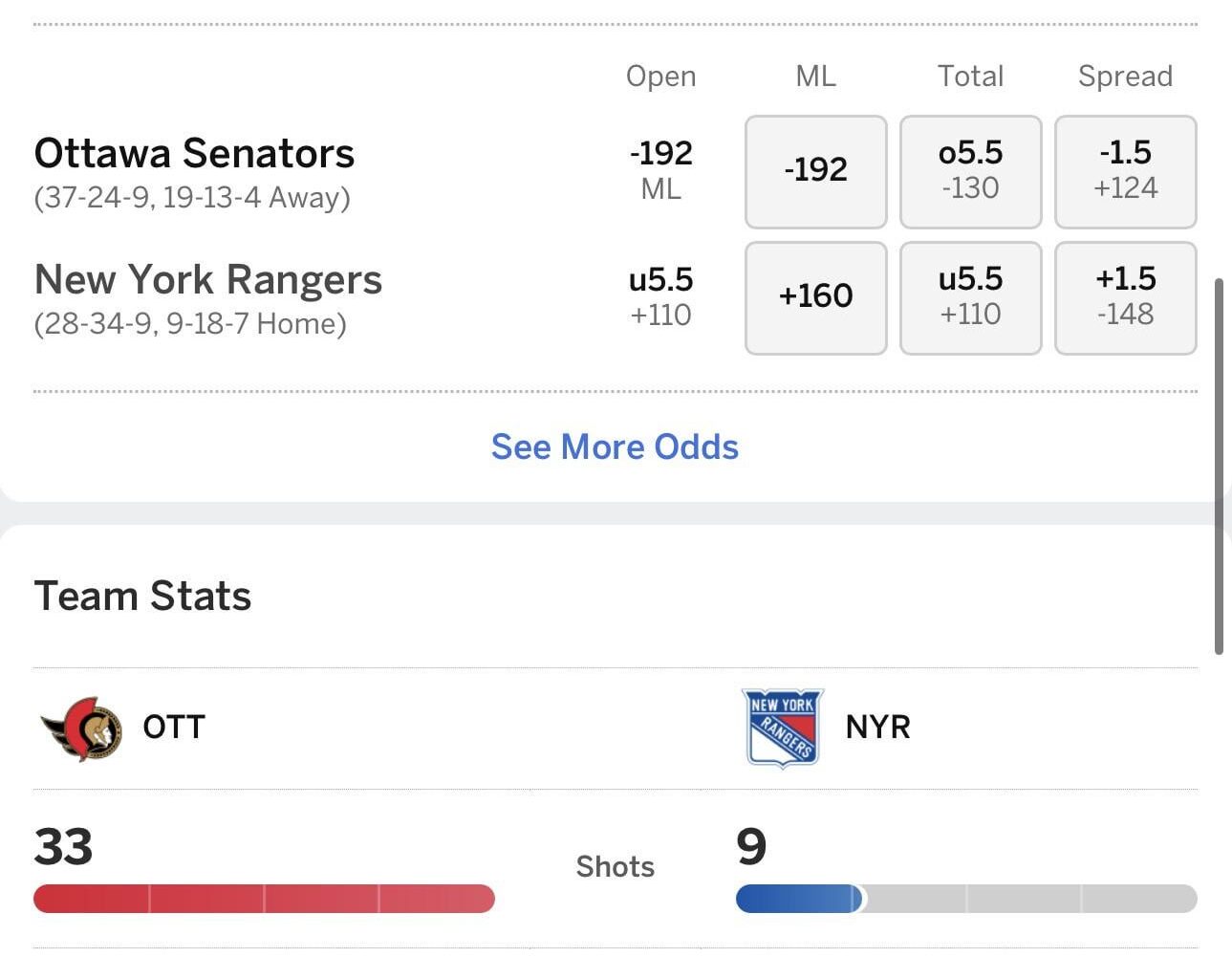Select the Rangers +1.5 spread box
The image size is (1232, 979).
point(1125,297)
